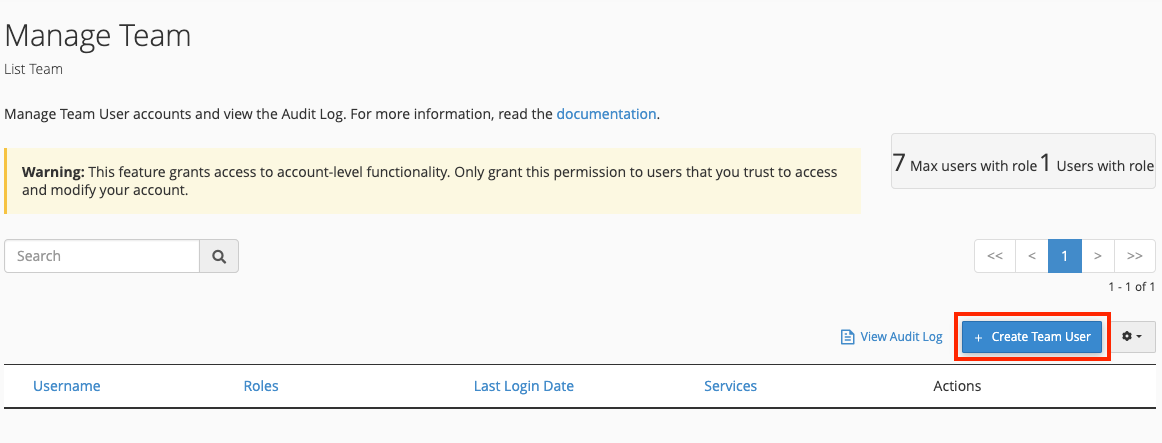Image resolution: width=1162 pixels, height=443 pixels.
Task: Click the Actions column header
Action: [957, 386]
